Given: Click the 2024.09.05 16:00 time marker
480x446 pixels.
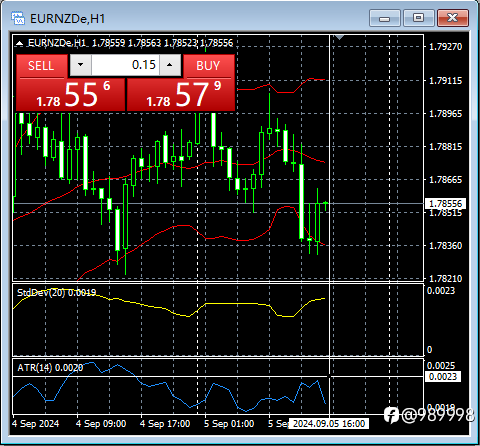Looking at the screenshot, I should tap(329, 424).
